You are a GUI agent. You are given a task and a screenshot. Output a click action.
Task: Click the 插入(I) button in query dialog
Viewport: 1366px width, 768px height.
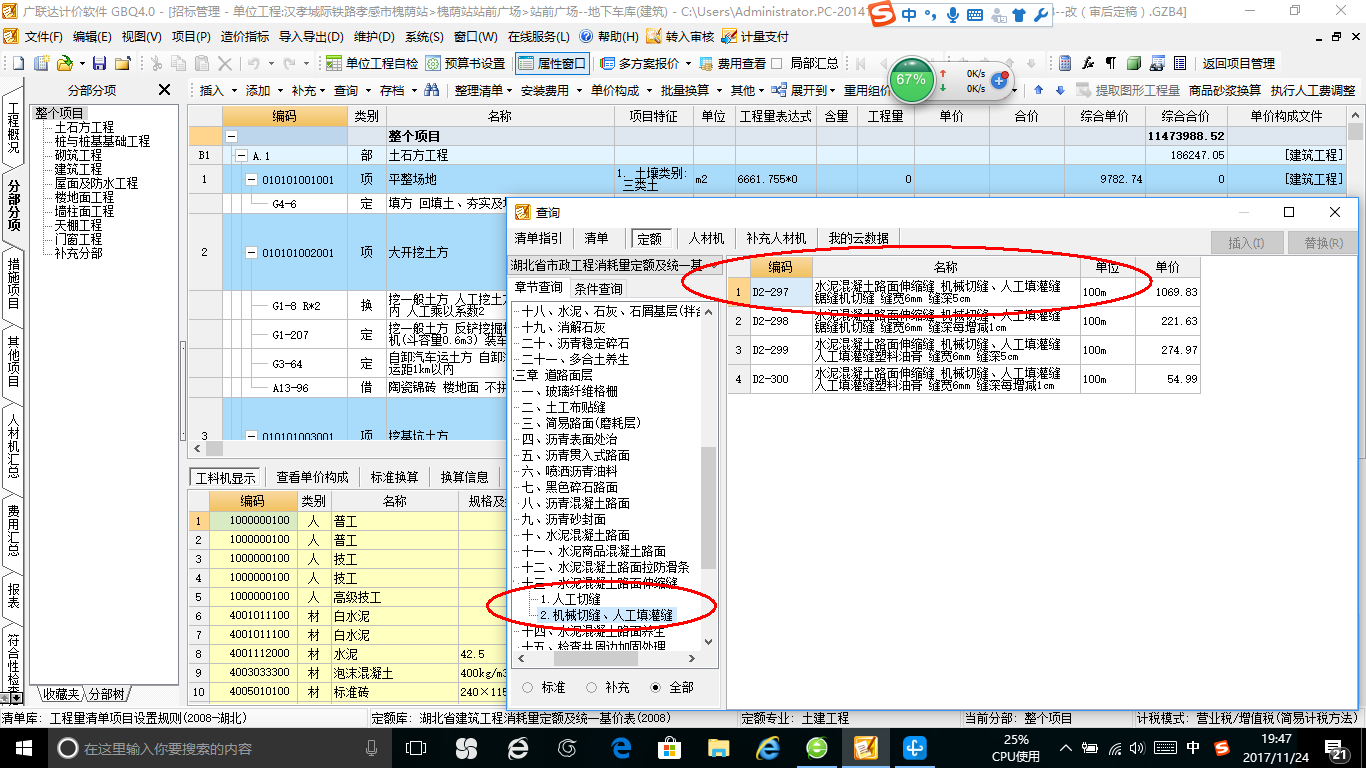(x=1246, y=242)
